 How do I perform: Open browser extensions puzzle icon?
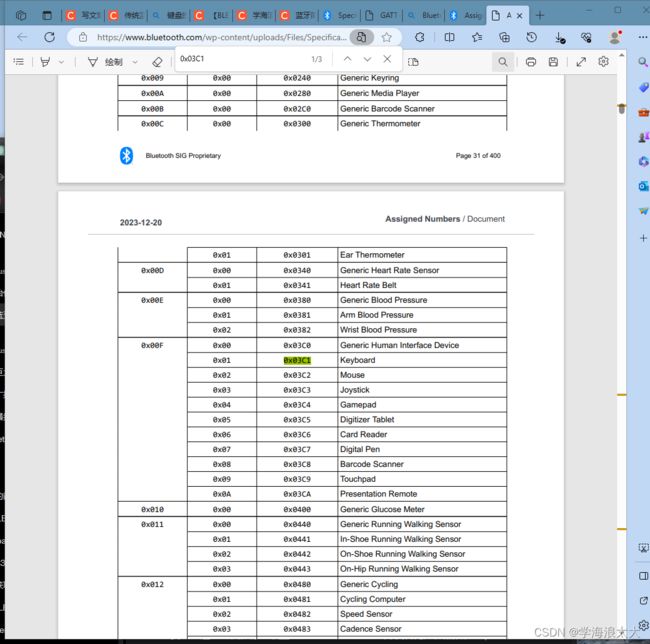(x=420, y=37)
